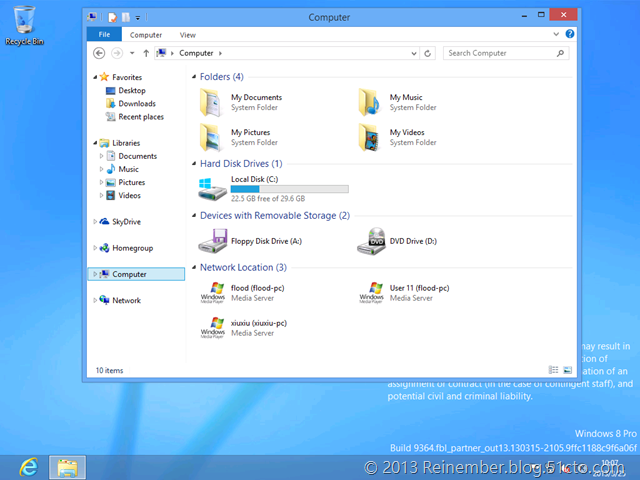Launch Internet Explorer from taskbar
This screenshot has width=640, height=480.
pos(29,467)
